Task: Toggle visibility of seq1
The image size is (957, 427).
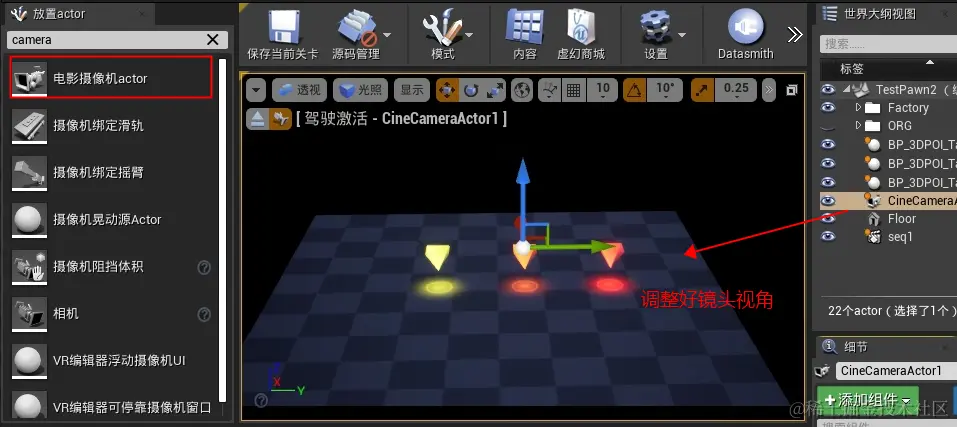Action: coord(828,237)
